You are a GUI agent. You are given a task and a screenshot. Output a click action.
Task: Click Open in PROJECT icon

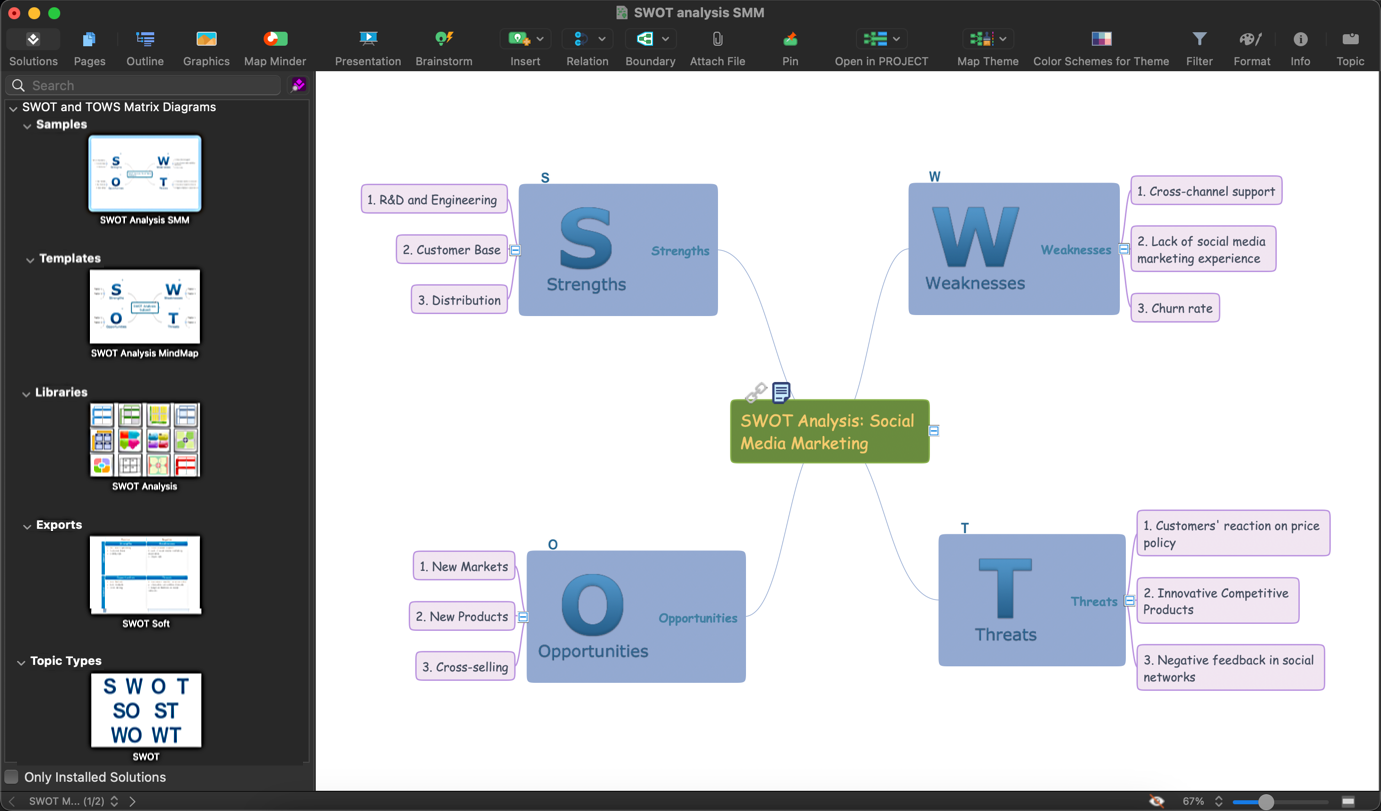(x=875, y=39)
